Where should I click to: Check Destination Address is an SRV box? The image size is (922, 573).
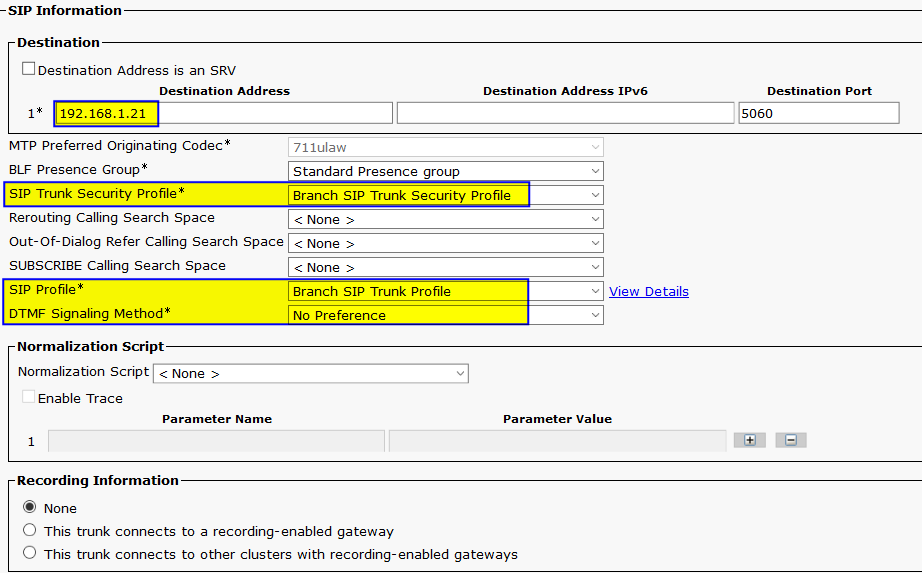click(28, 69)
